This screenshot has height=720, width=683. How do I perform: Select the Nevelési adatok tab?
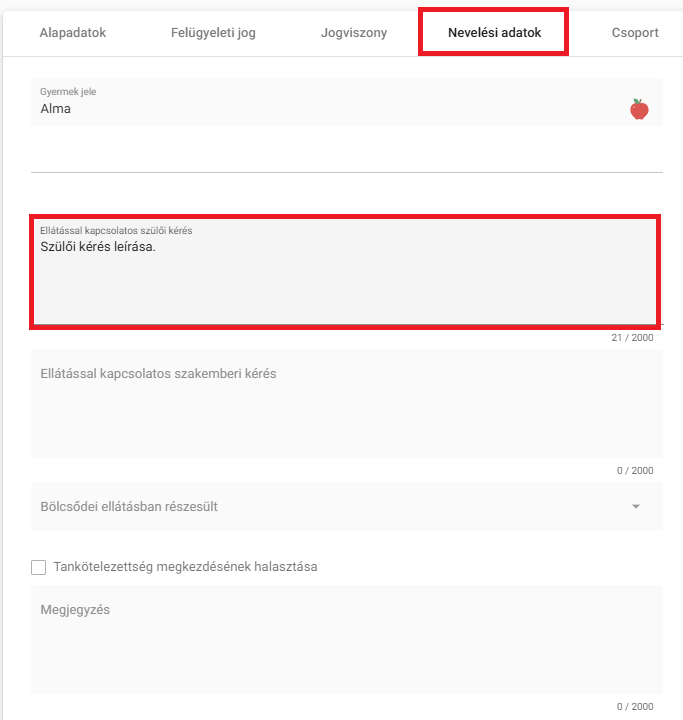point(494,33)
